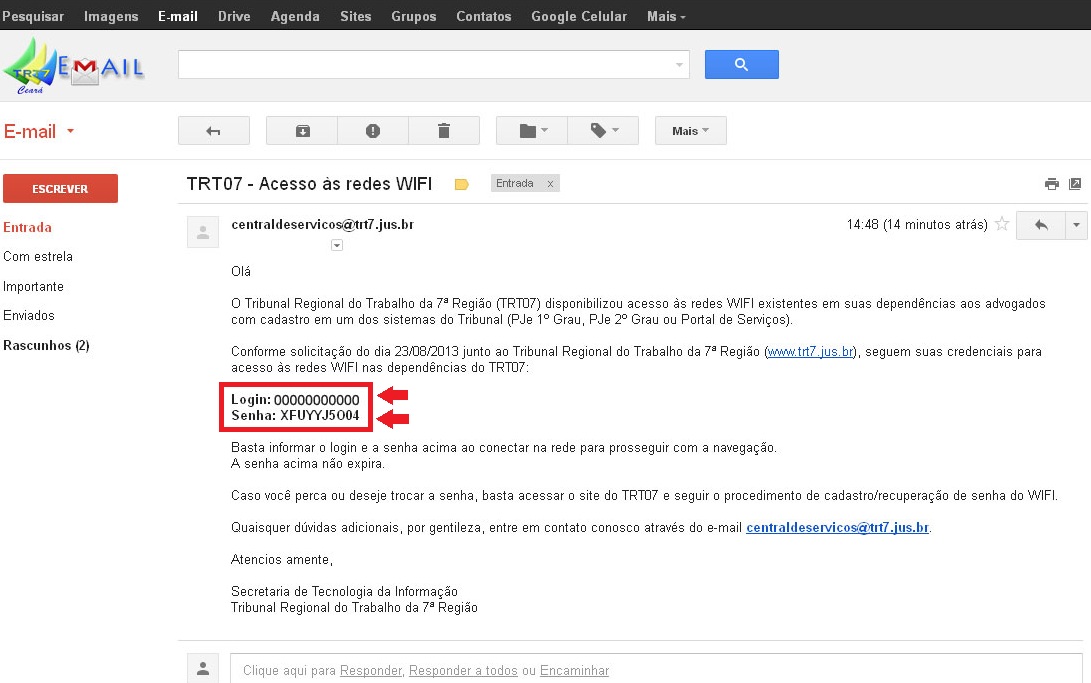
Task: Print the conversation with printer icon
Action: [1051, 184]
